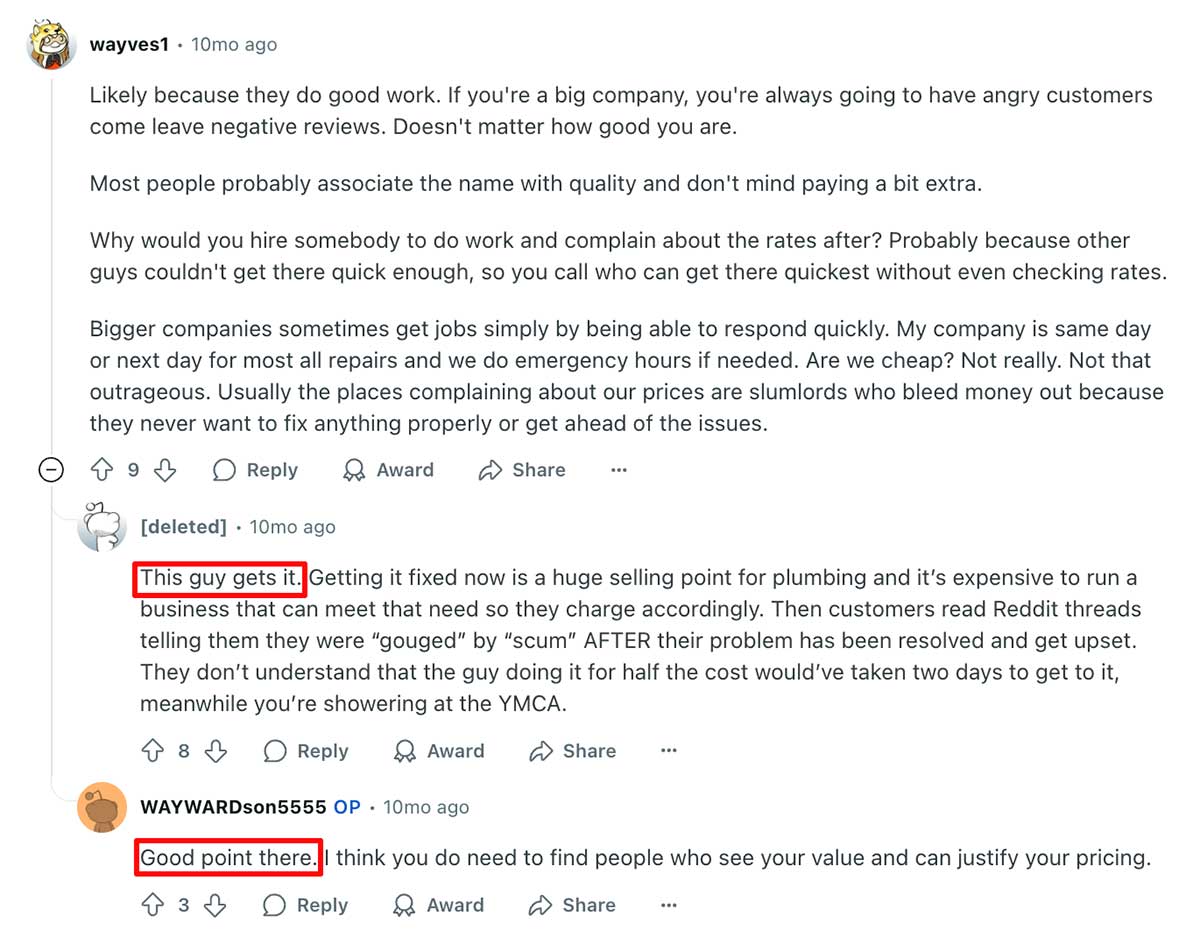The width and height of the screenshot is (1200, 944).
Task: Open more options on WAYWARDson5555's comment
Action: [x=668, y=905]
